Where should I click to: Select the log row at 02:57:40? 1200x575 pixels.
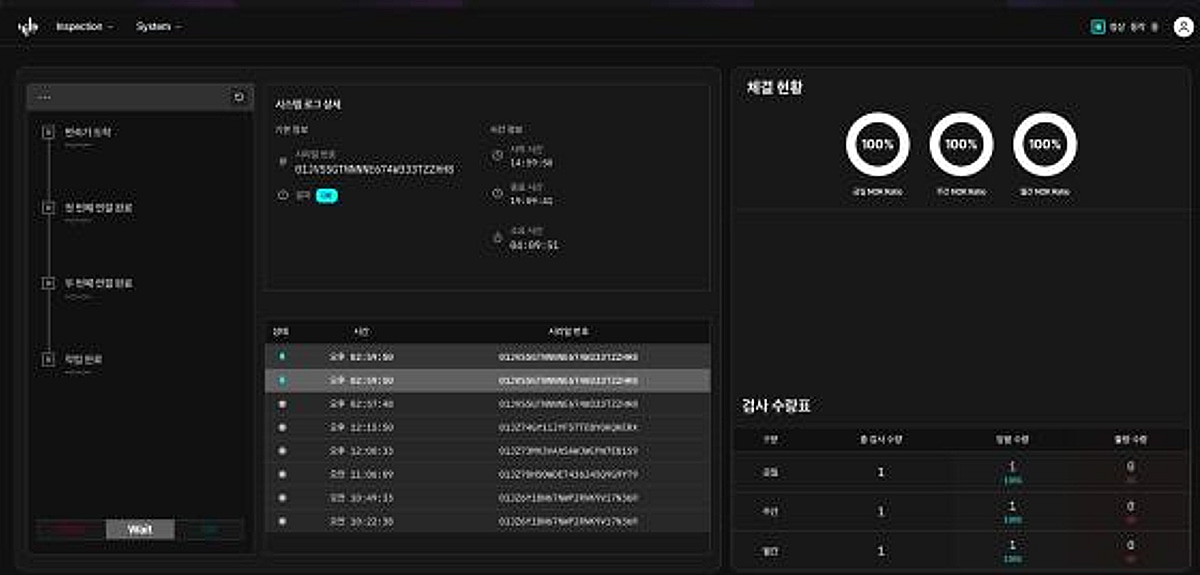coord(488,403)
